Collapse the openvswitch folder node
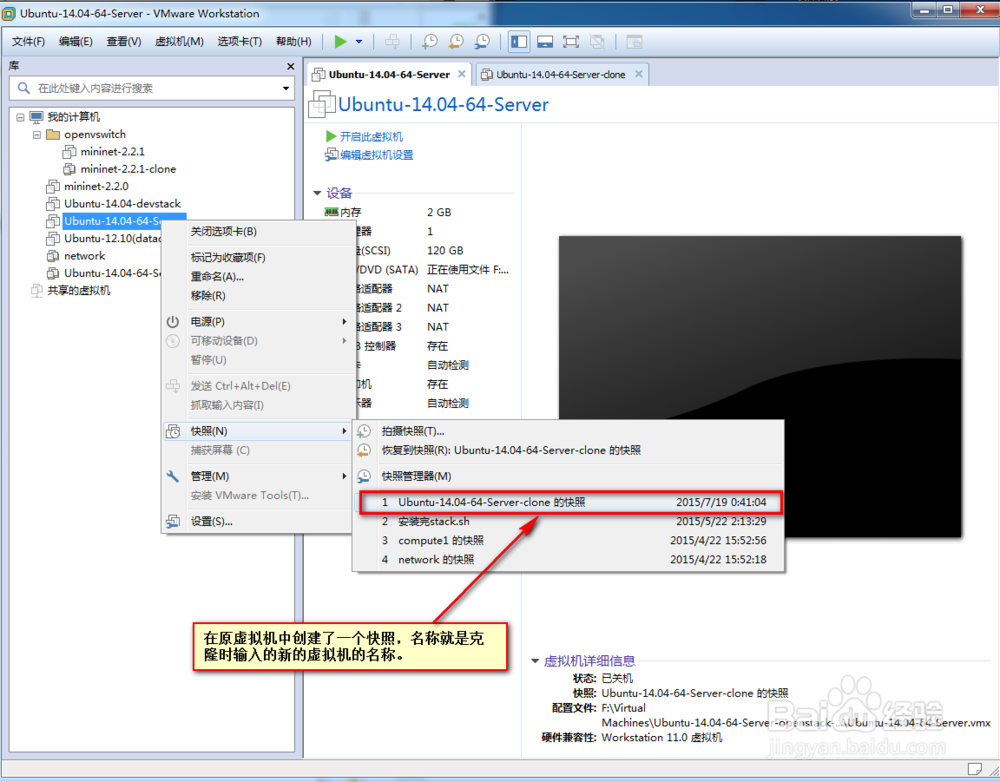 (x=37, y=135)
